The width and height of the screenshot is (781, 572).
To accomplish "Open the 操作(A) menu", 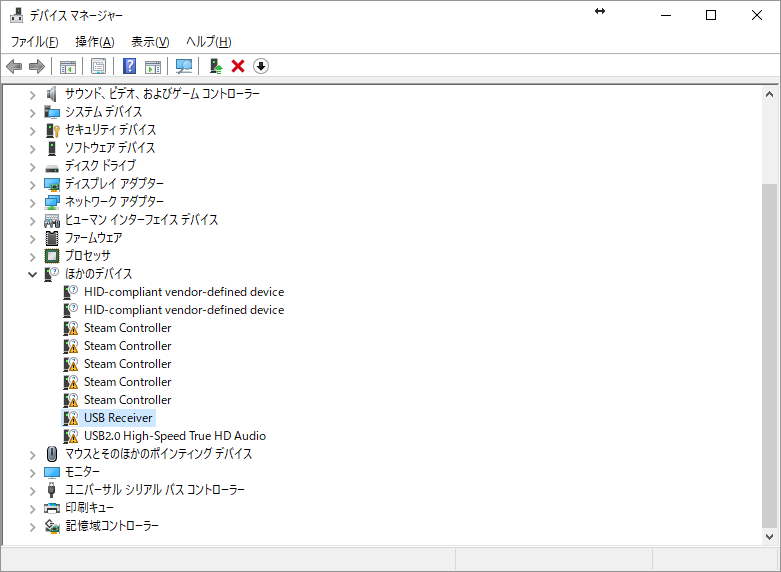I will click(95, 41).
